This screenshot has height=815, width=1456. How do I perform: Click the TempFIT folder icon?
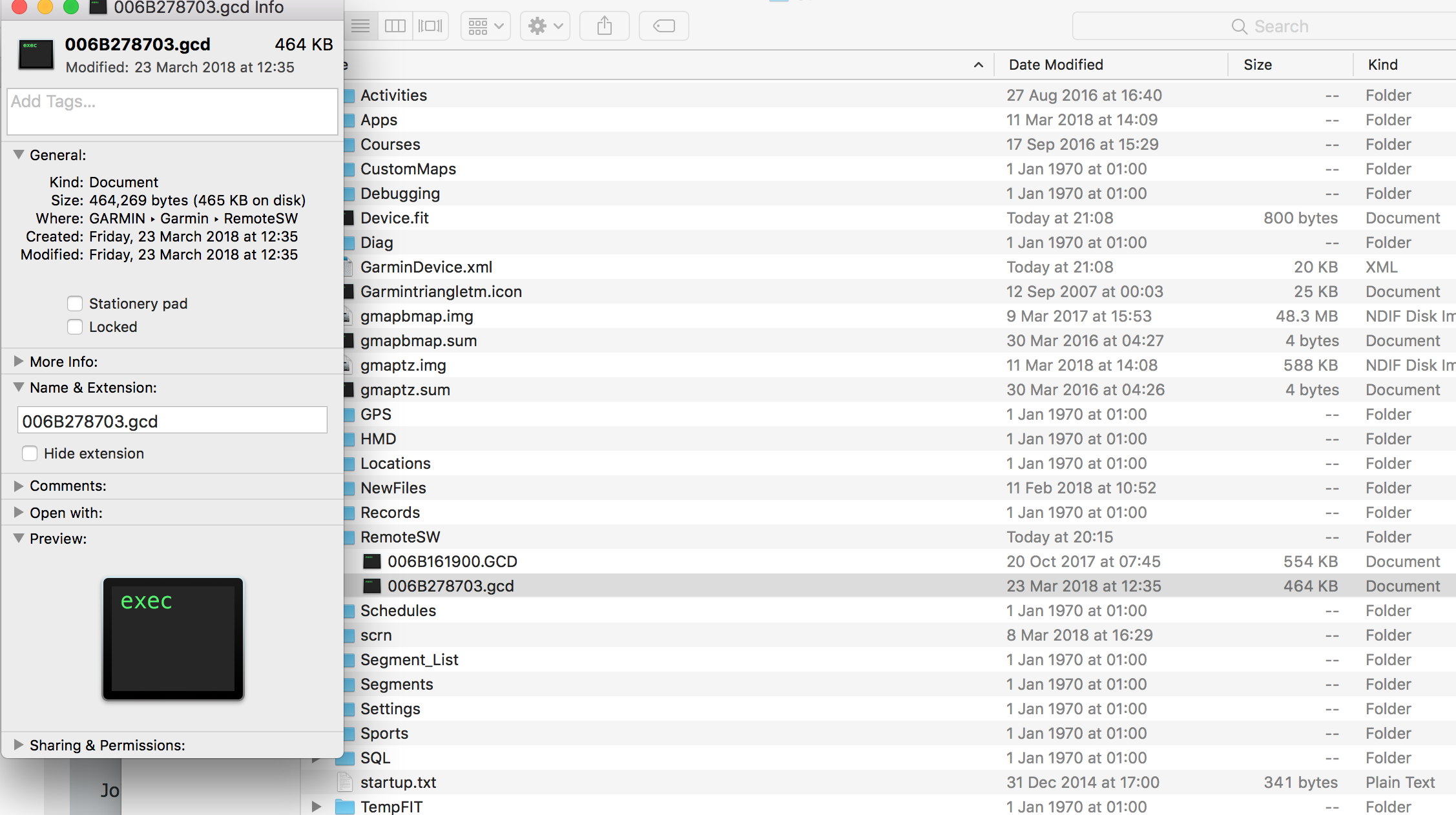coord(345,807)
